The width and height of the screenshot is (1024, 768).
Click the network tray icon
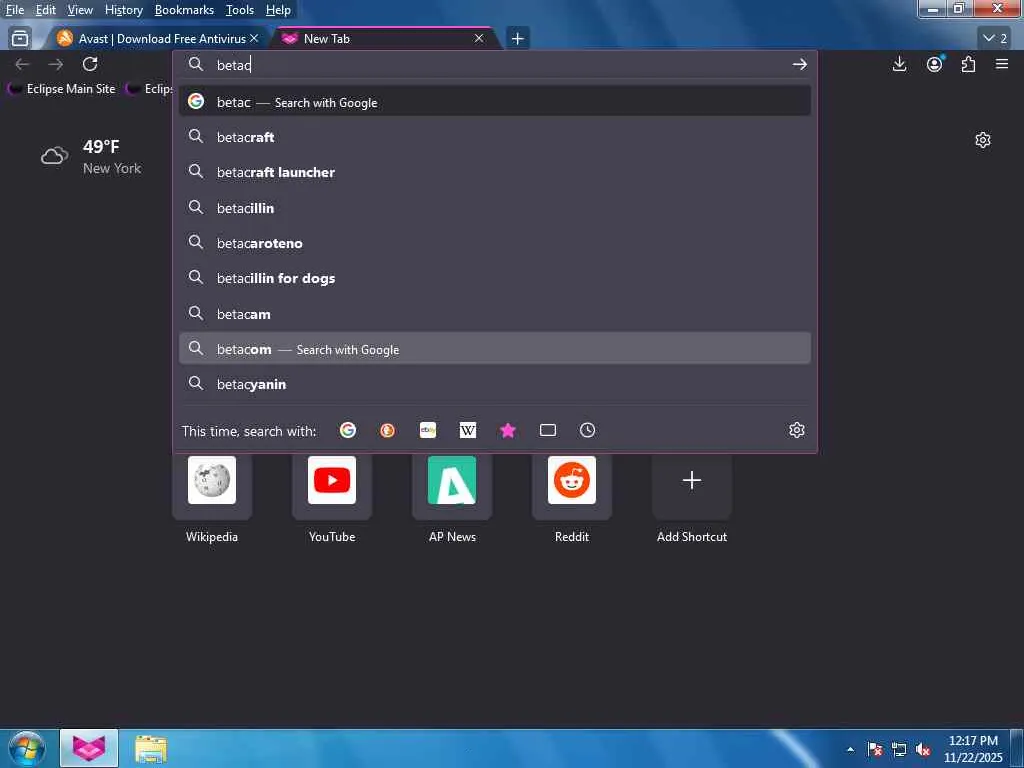[899, 749]
